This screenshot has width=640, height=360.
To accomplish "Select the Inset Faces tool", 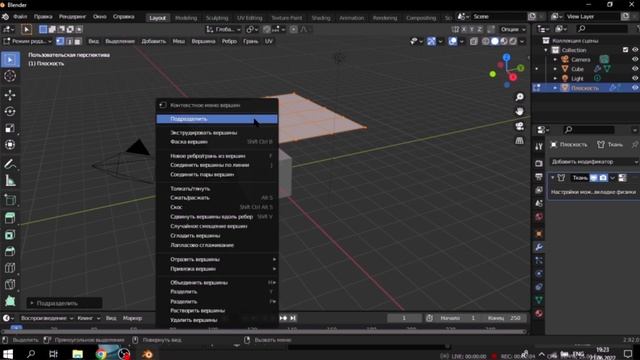I will [x=10, y=235].
